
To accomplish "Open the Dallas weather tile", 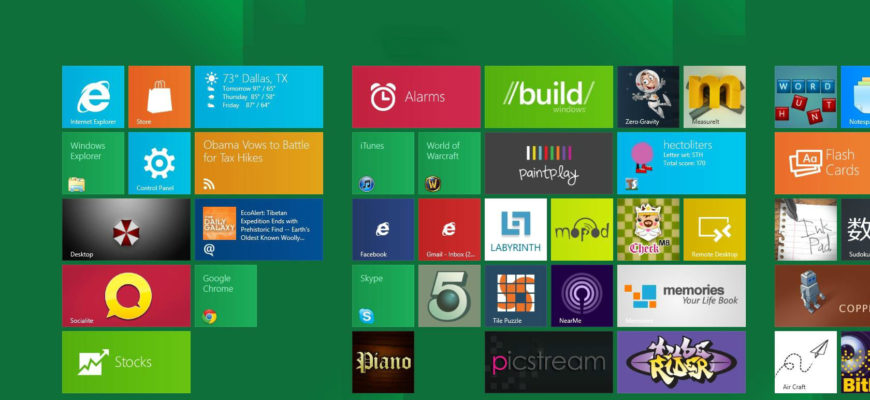I will (x=259, y=97).
